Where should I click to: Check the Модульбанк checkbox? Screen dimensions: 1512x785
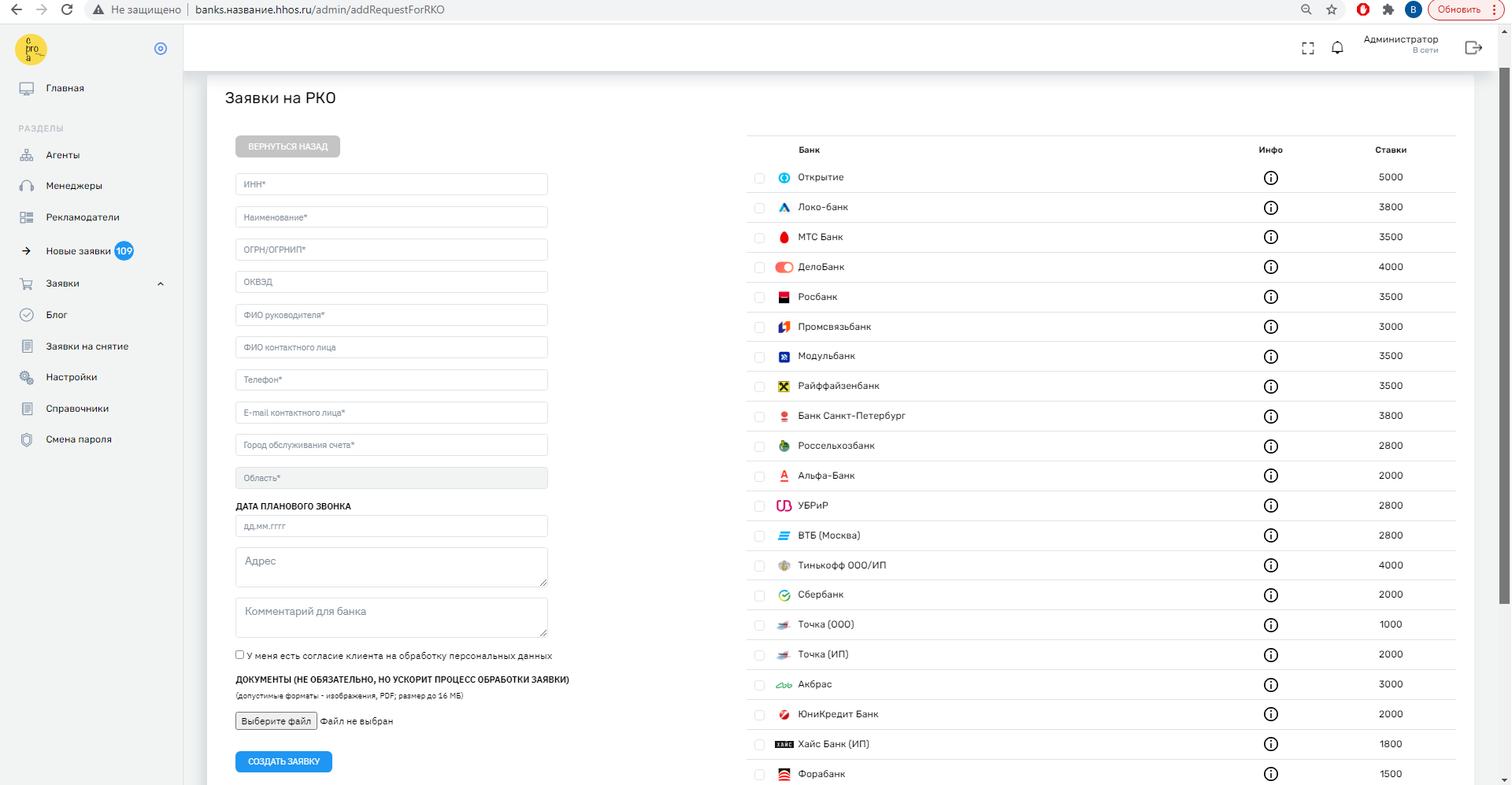click(x=759, y=357)
